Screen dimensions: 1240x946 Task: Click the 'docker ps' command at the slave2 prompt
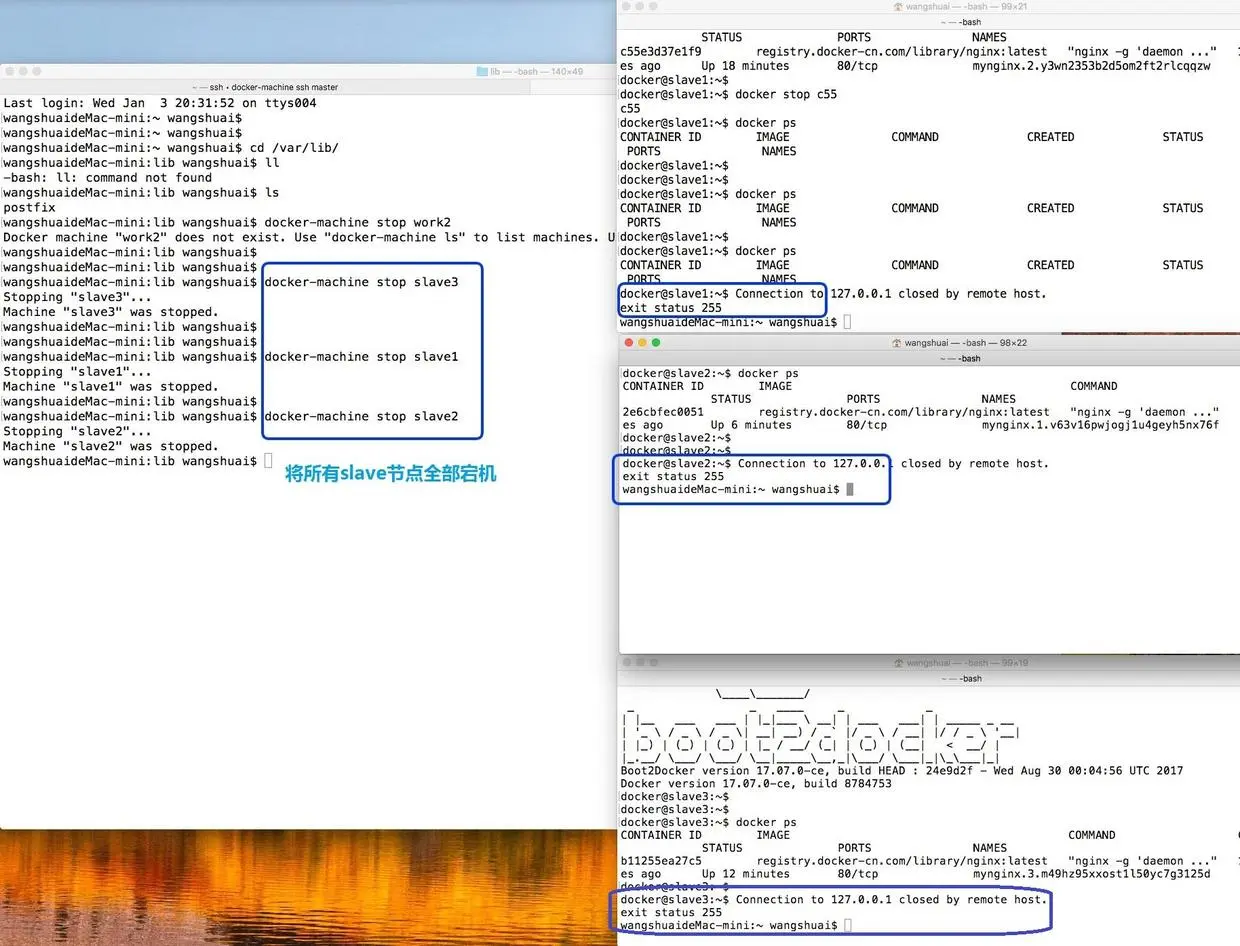pyautogui.click(x=768, y=373)
